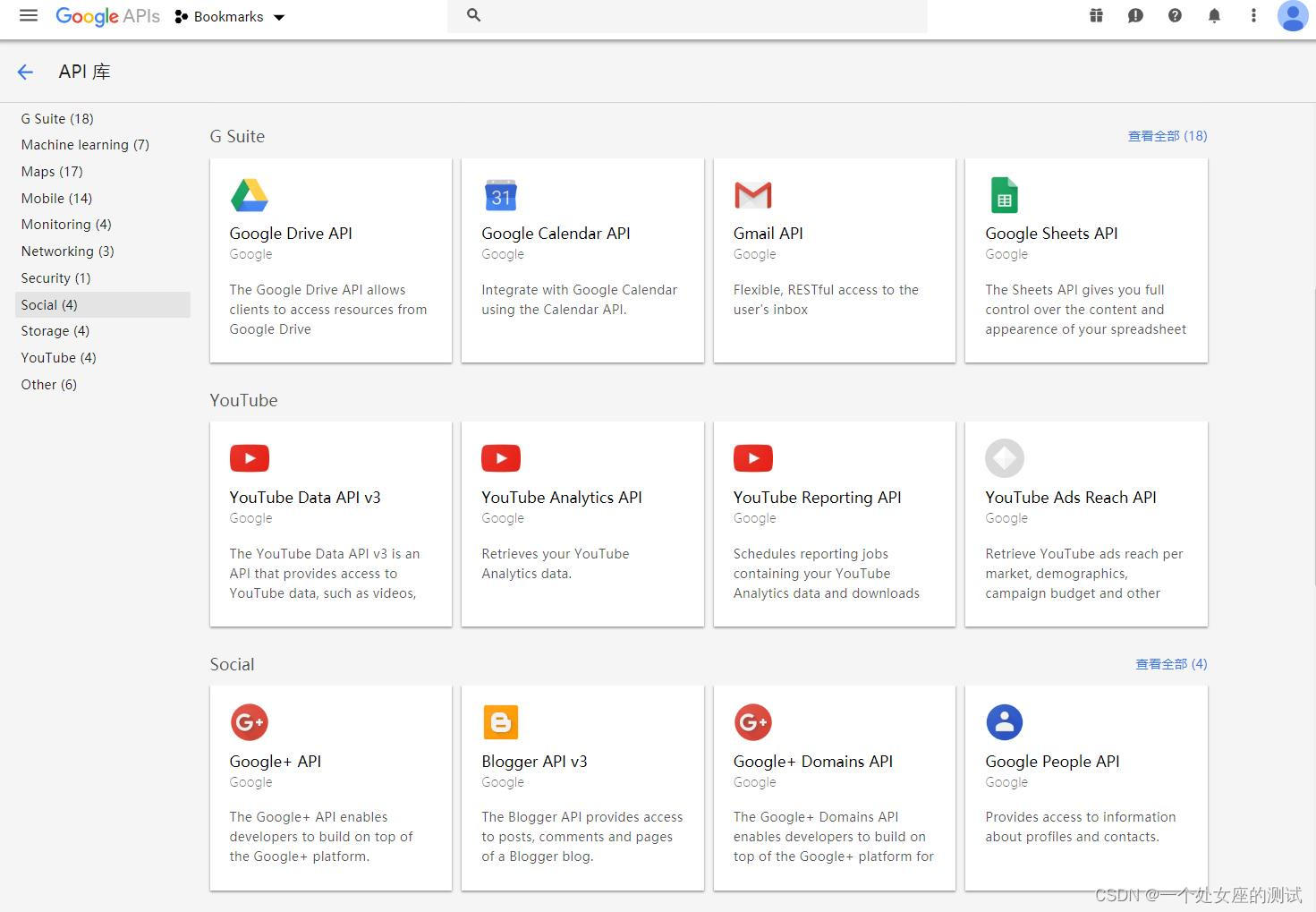This screenshot has height=912, width=1316.
Task: Select Mobile (14) category
Action: (56, 198)
